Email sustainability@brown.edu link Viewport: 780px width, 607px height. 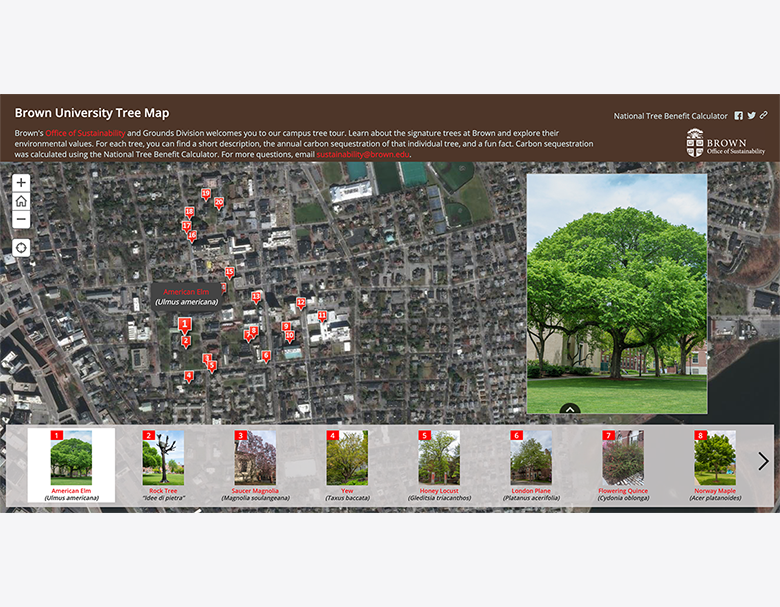coord(363,154)
